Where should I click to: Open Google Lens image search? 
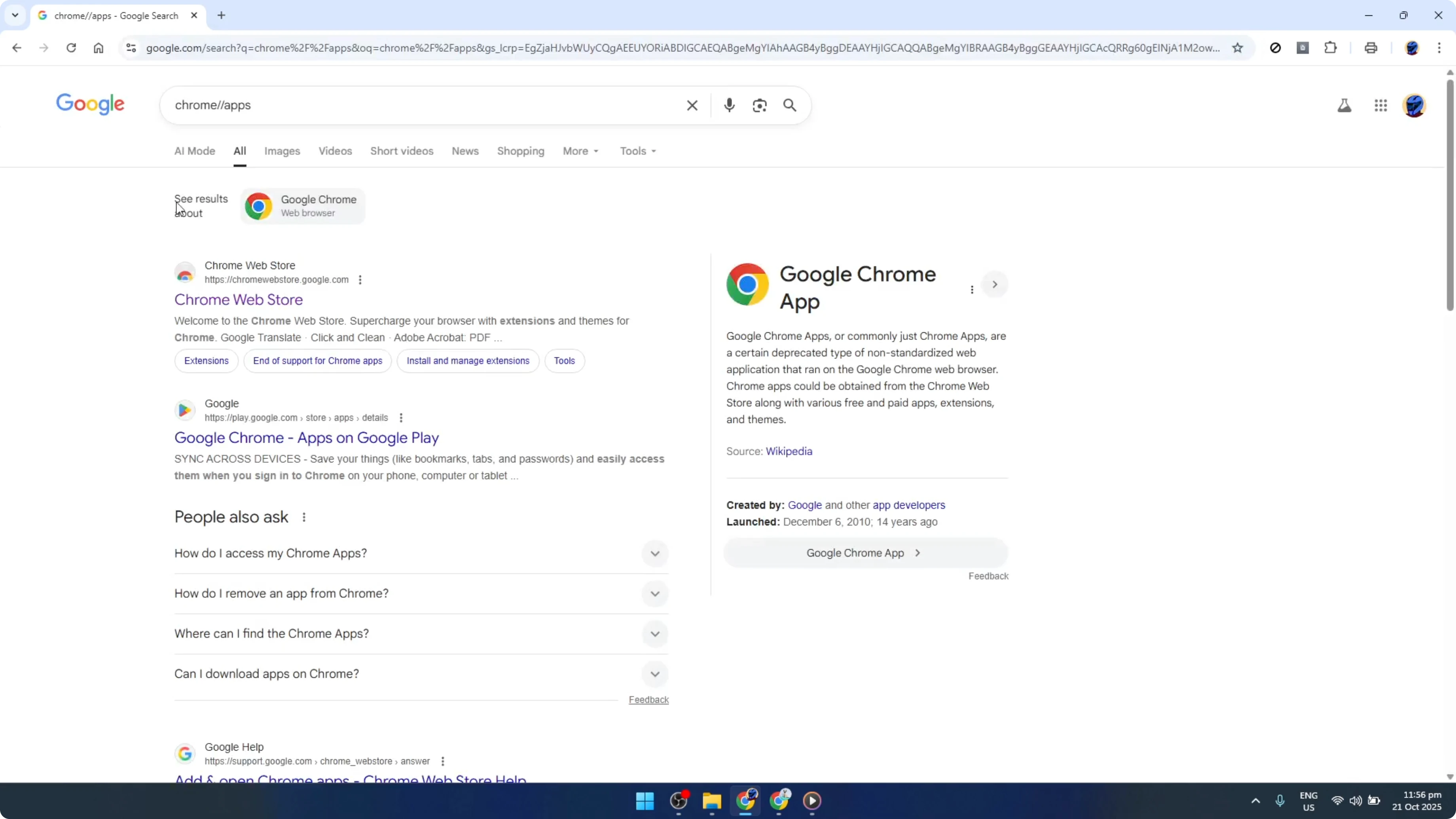click(760, 105)
